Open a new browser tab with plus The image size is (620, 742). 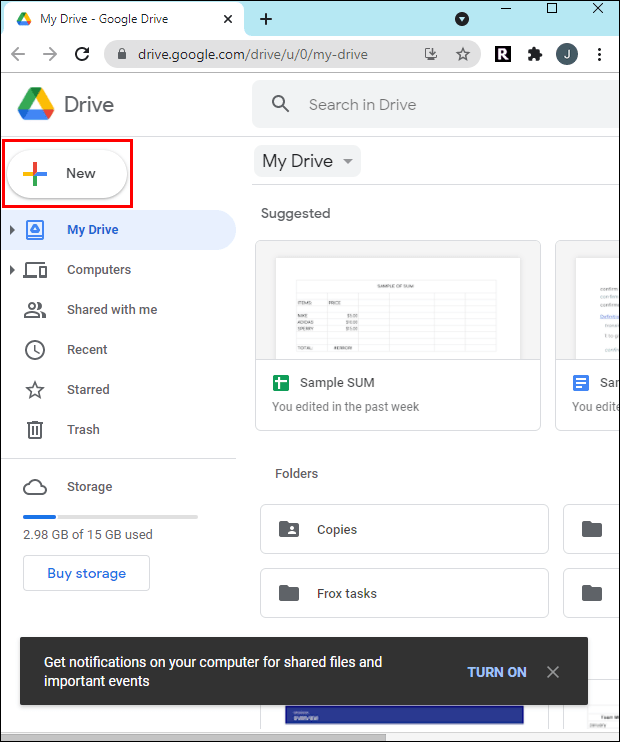[266, 19]
